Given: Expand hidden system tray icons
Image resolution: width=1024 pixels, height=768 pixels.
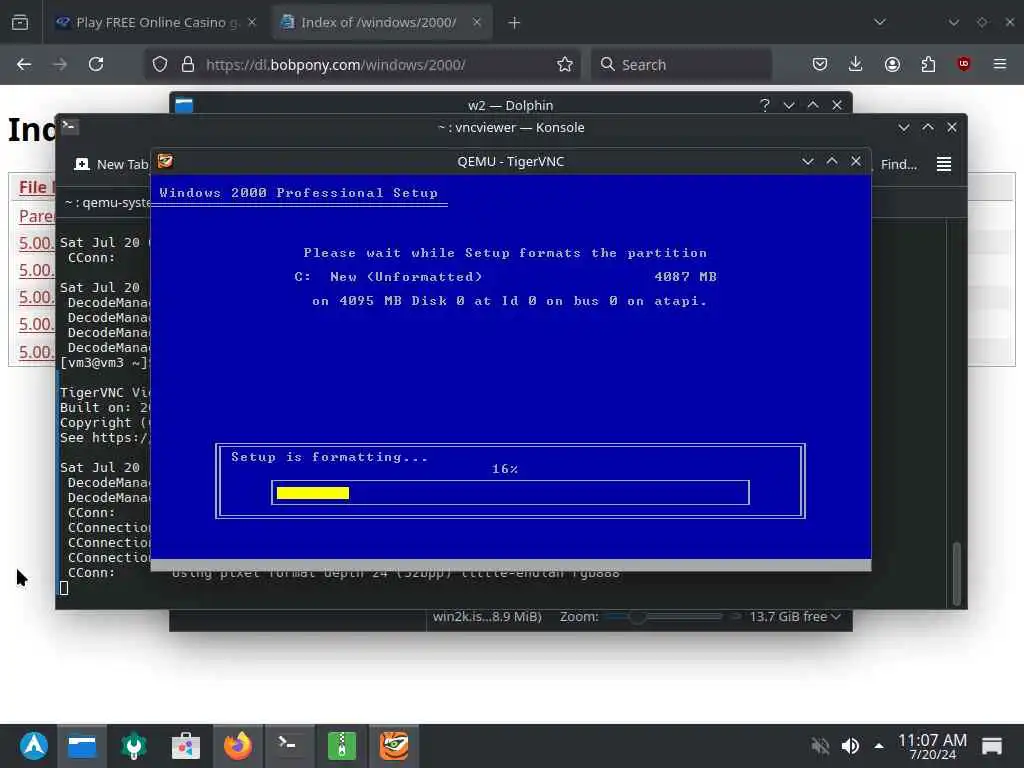Looking at the screenshot, I should (879, 746).
